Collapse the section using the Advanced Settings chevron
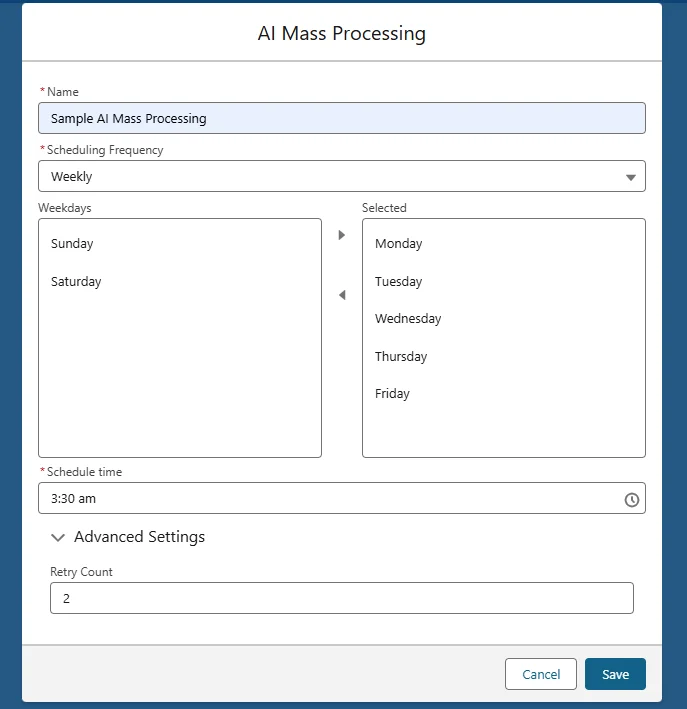This screenshot has width=687, height=709. tap(58, 538)
